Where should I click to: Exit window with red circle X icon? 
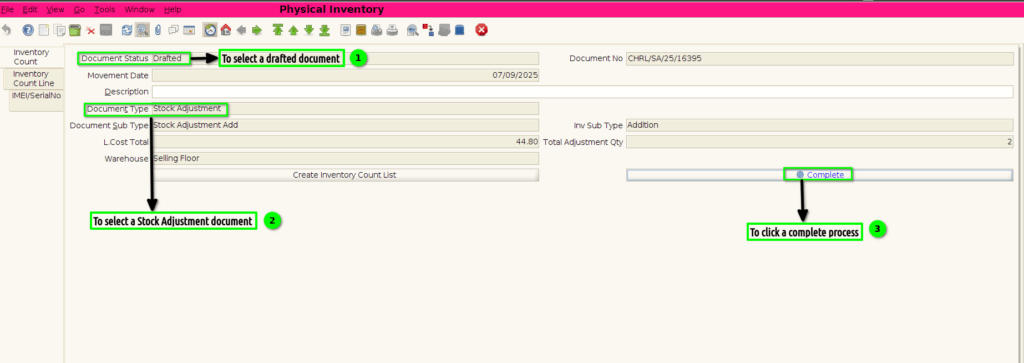(481, 30)
